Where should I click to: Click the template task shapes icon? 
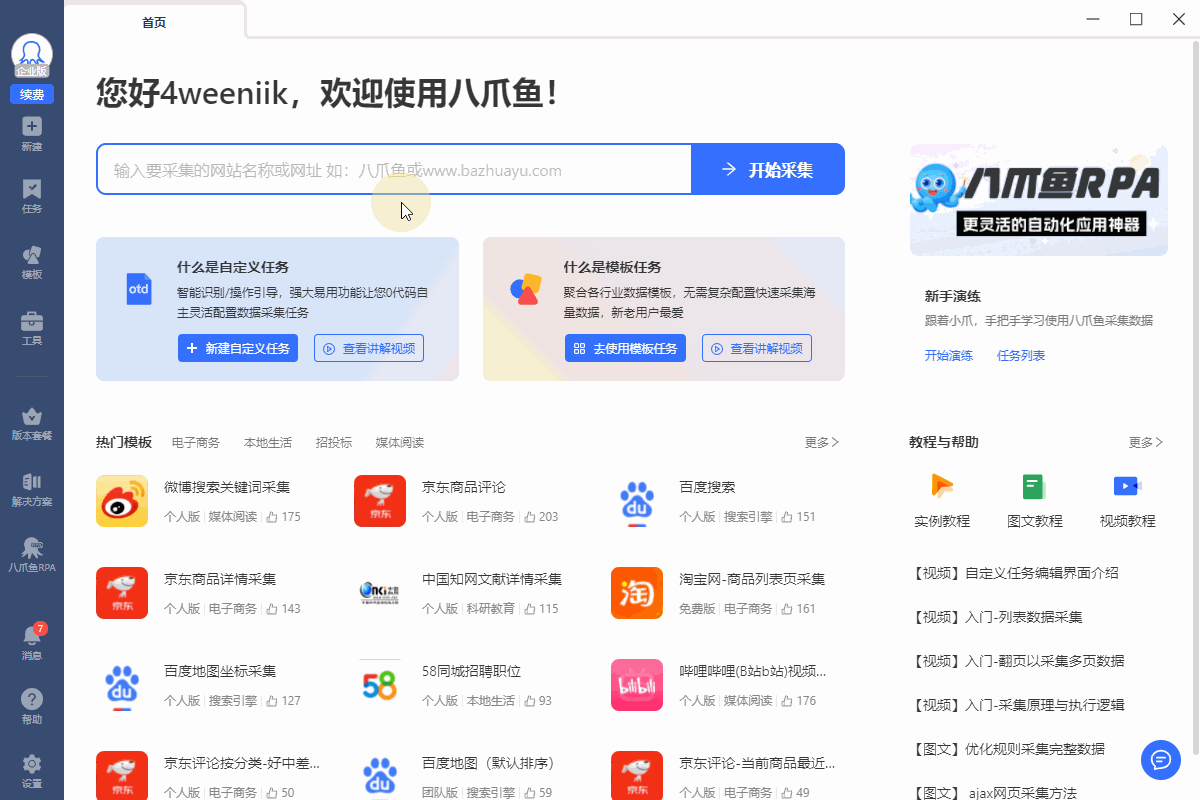click(526, 289)
